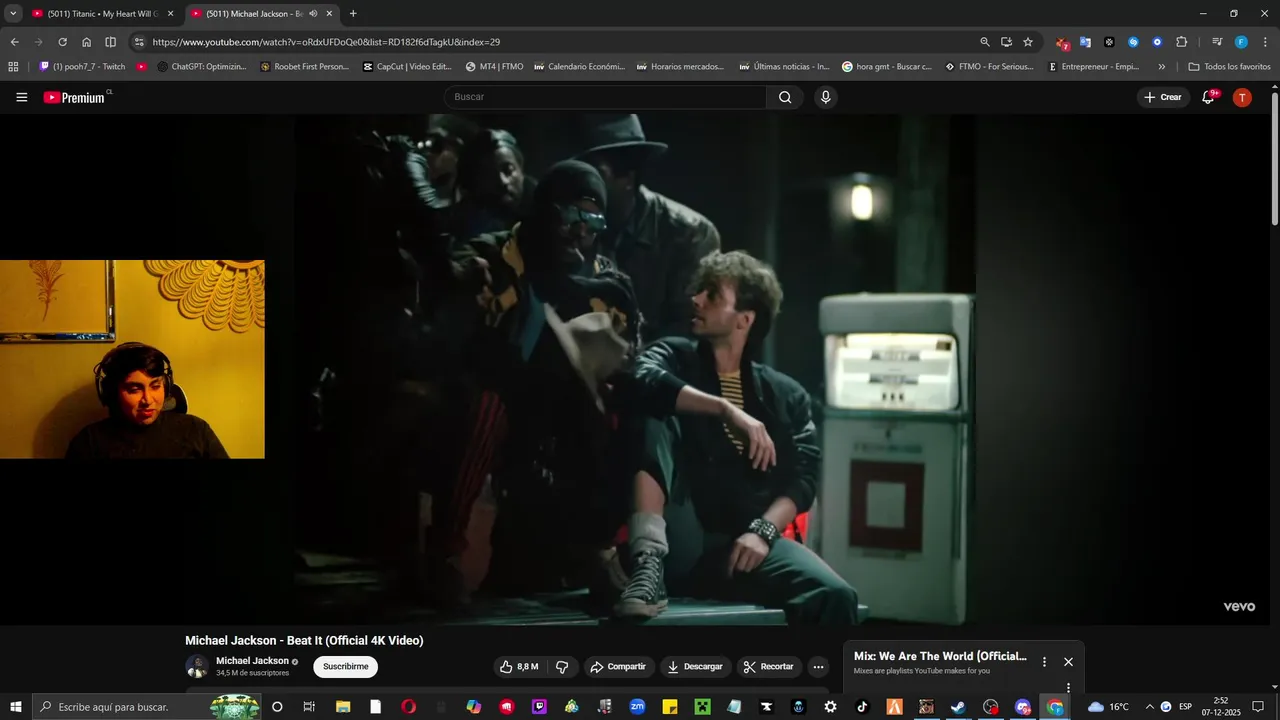The image size is (1280, 720).
Task: Open Chrome three-dot menu
Action: tap(1264, 42)
